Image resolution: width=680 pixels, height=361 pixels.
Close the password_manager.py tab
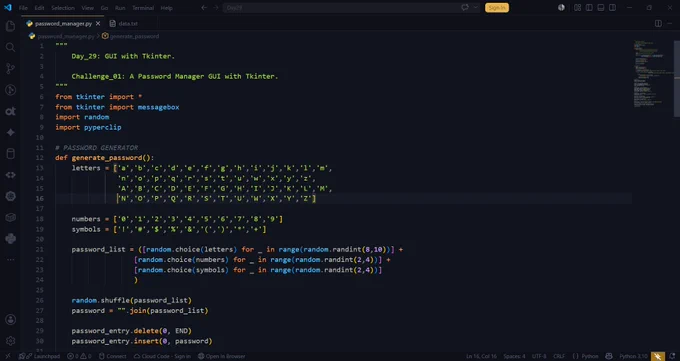point(98,23)
